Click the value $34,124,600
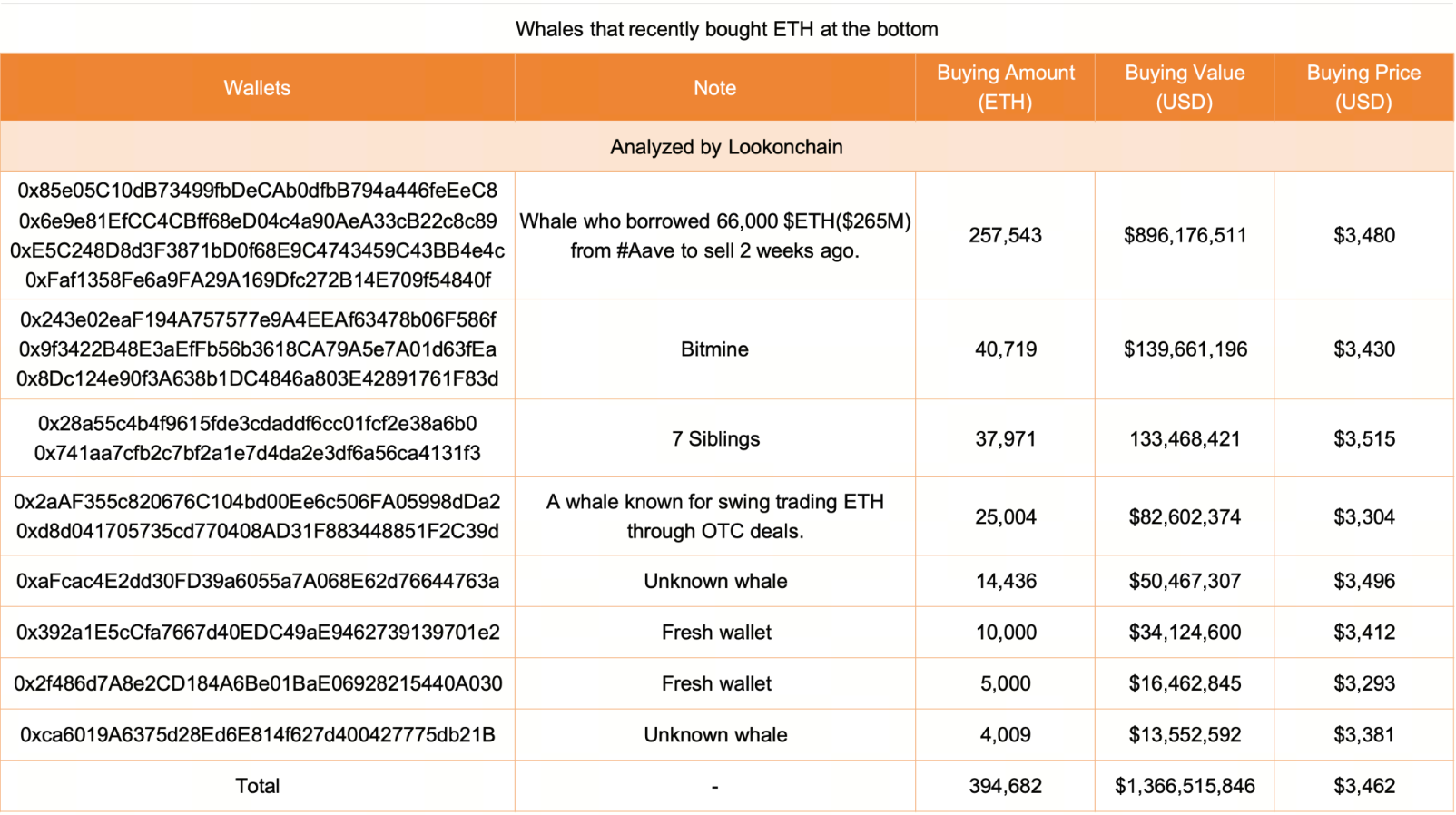The width and height of the screenshot is (1456, 815). coord(1185,633)
